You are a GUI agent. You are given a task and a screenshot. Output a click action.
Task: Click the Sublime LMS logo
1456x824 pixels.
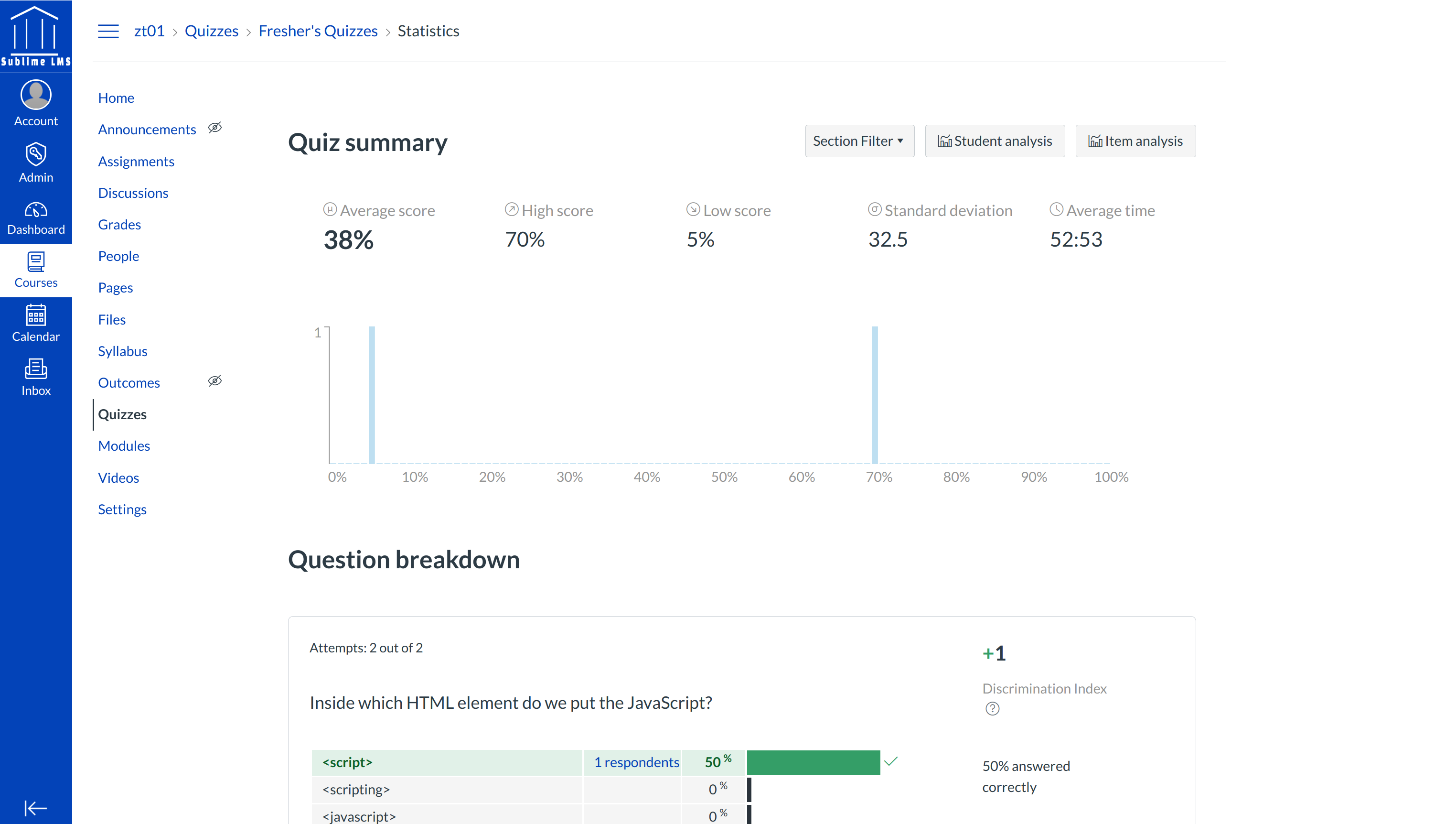tap(36, 36)
